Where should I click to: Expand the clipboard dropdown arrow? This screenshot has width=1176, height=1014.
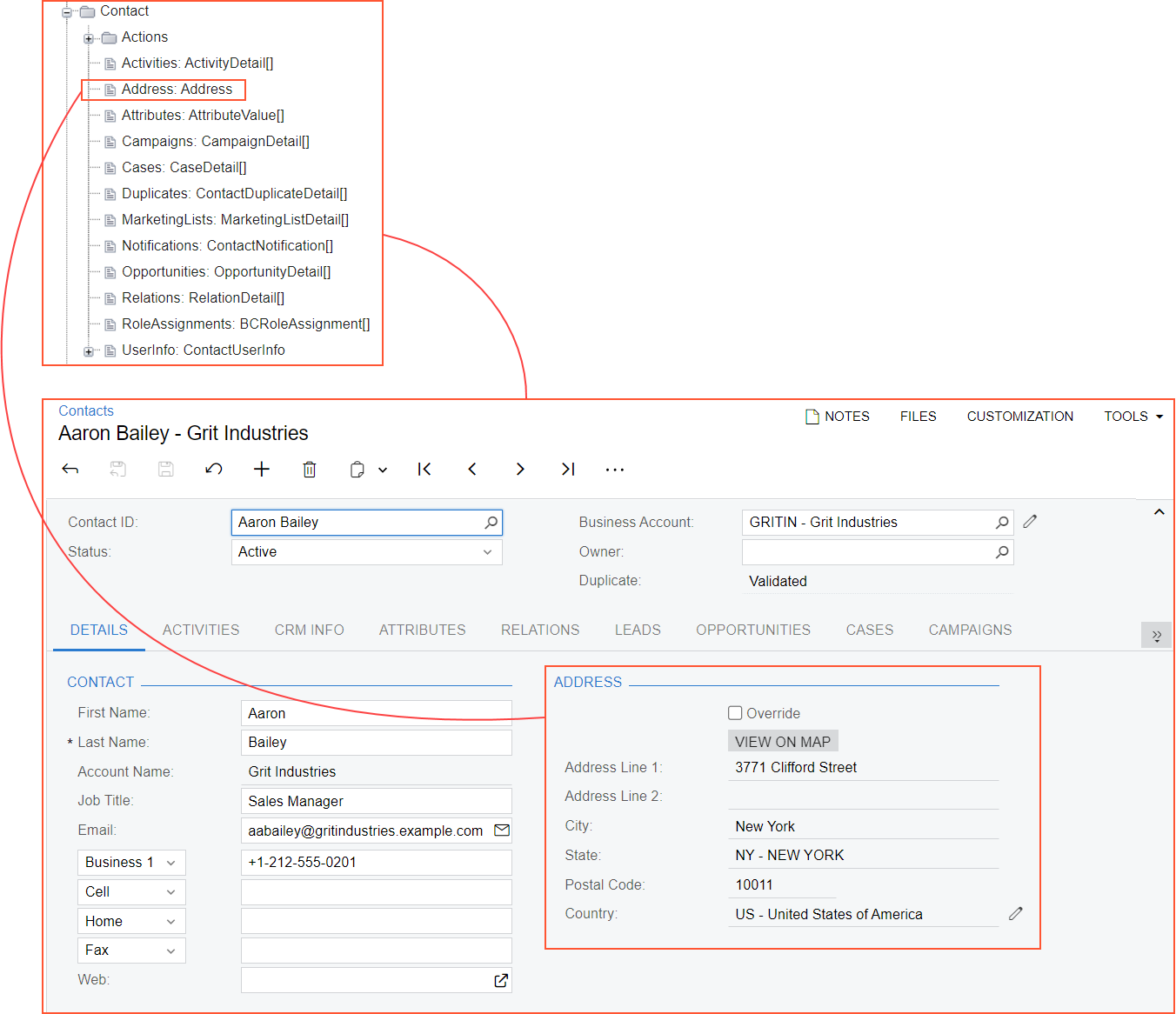click(383, 470)
